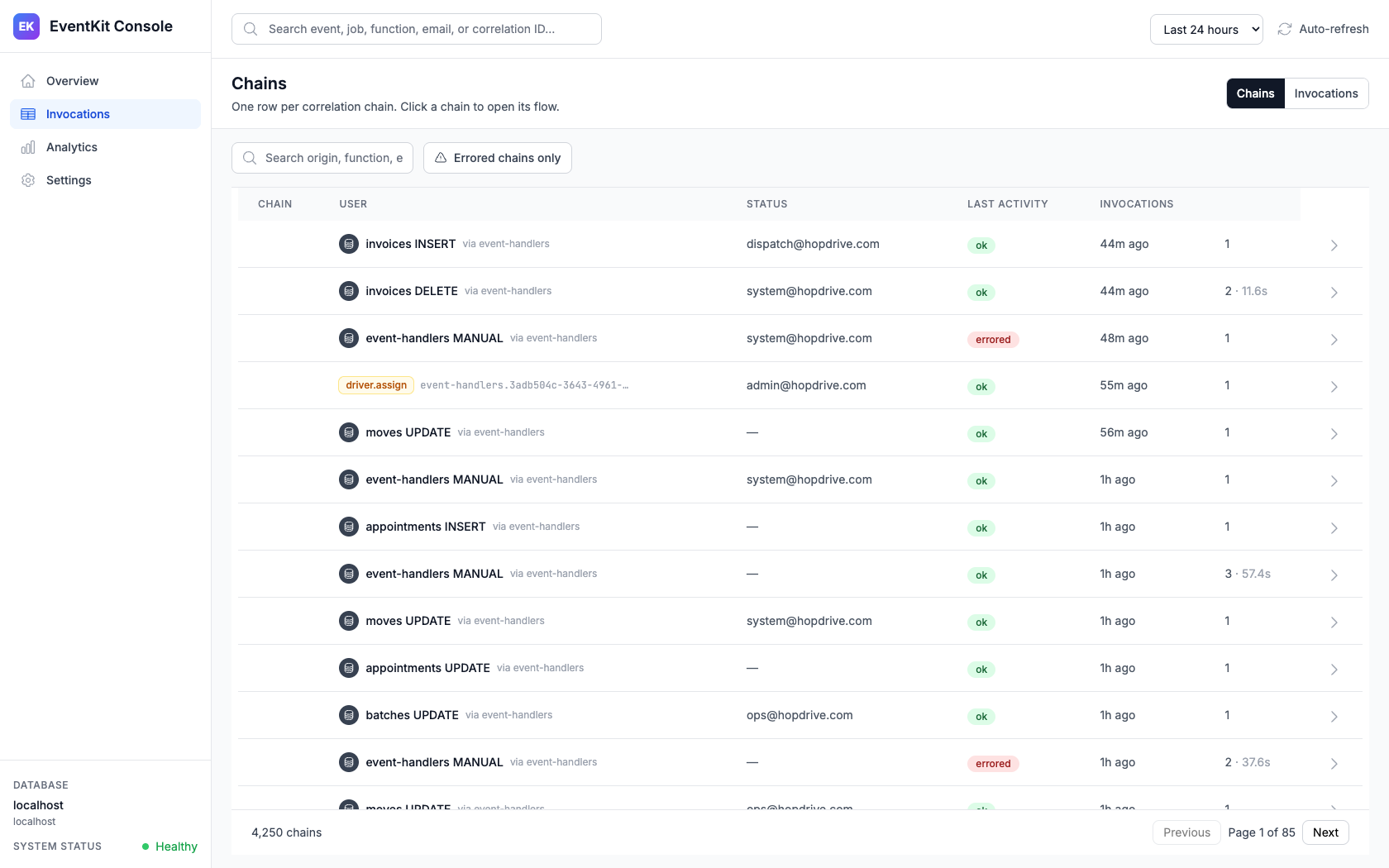Click the errored badge on the 37.6s row

993,764
